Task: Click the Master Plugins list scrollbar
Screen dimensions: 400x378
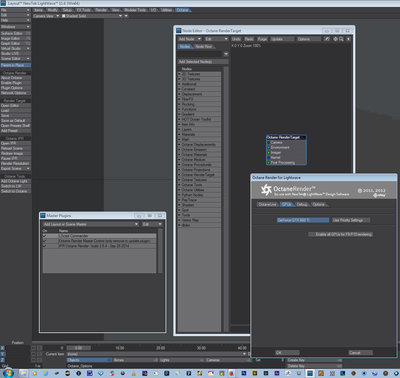Action: (160, 251)
